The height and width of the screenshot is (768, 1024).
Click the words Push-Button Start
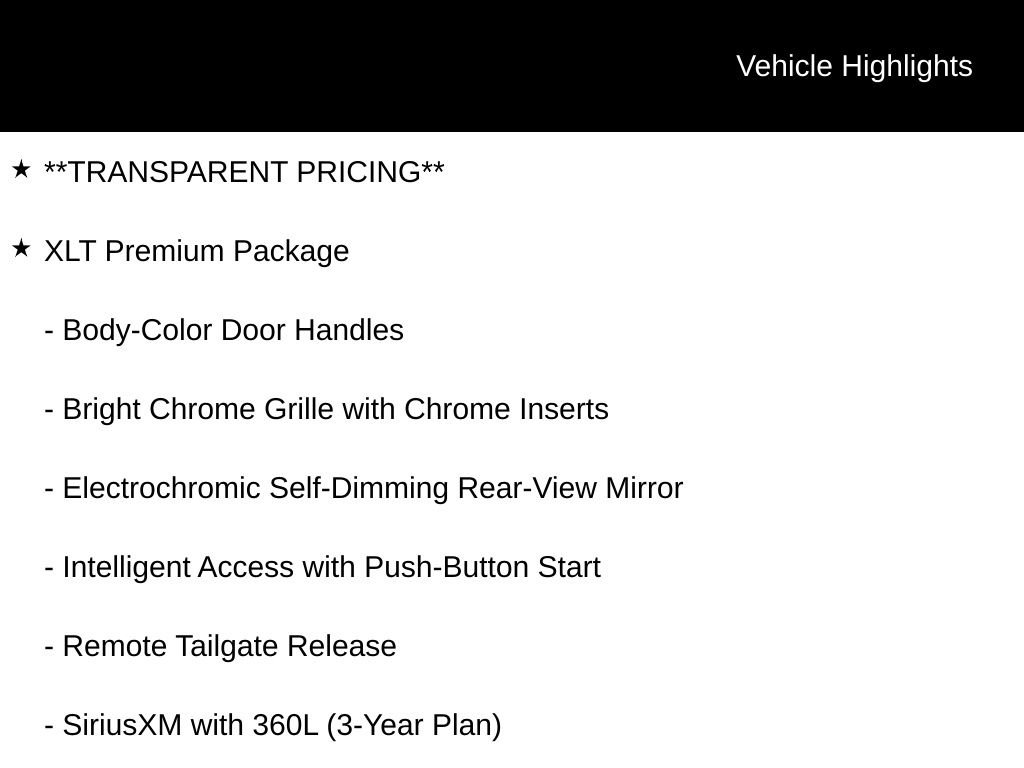coord(483,568)
